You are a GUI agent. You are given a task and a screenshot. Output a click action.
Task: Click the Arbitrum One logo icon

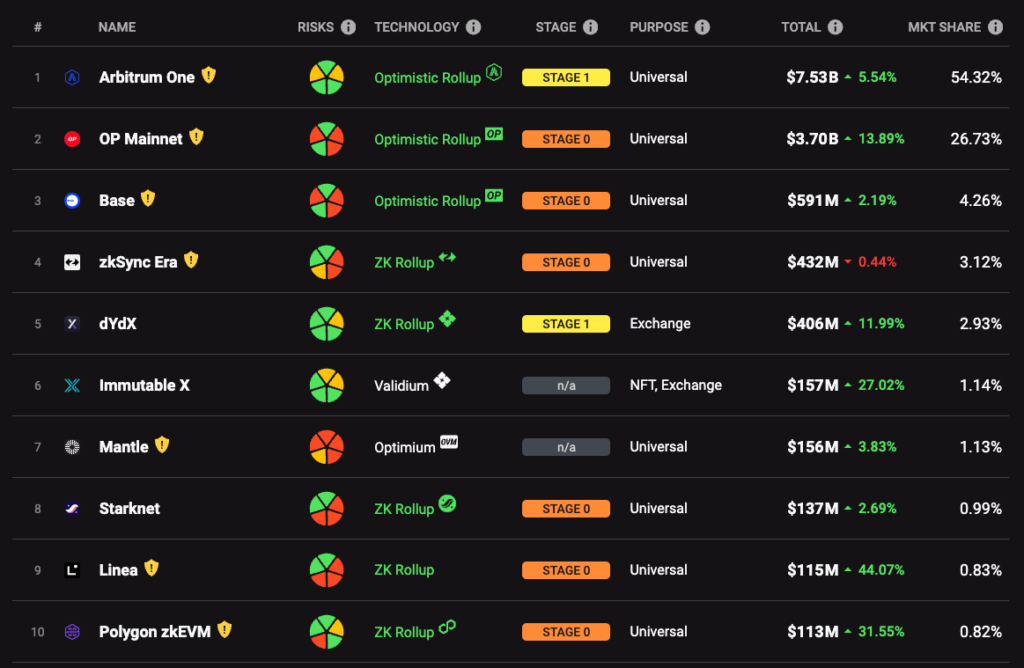(x=72, y=78)
